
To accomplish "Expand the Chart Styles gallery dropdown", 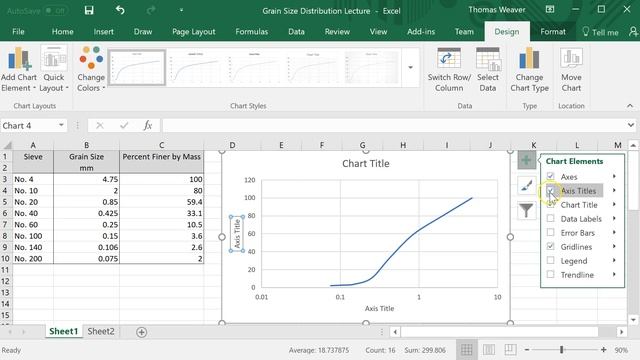I will coord(410,67).
